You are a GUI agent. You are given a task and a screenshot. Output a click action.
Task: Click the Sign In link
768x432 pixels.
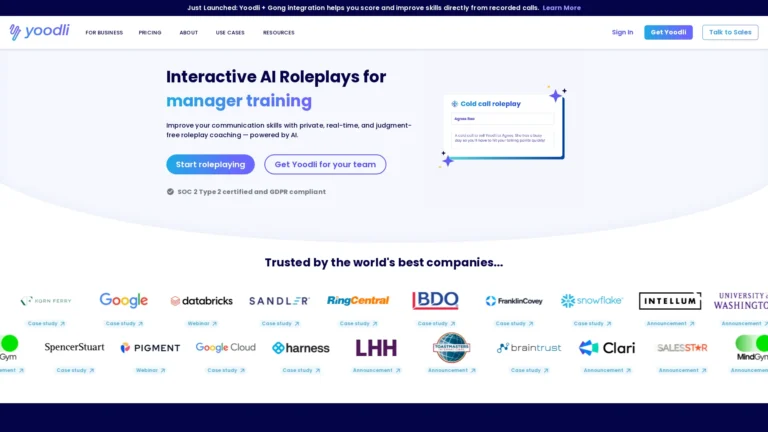622,32
